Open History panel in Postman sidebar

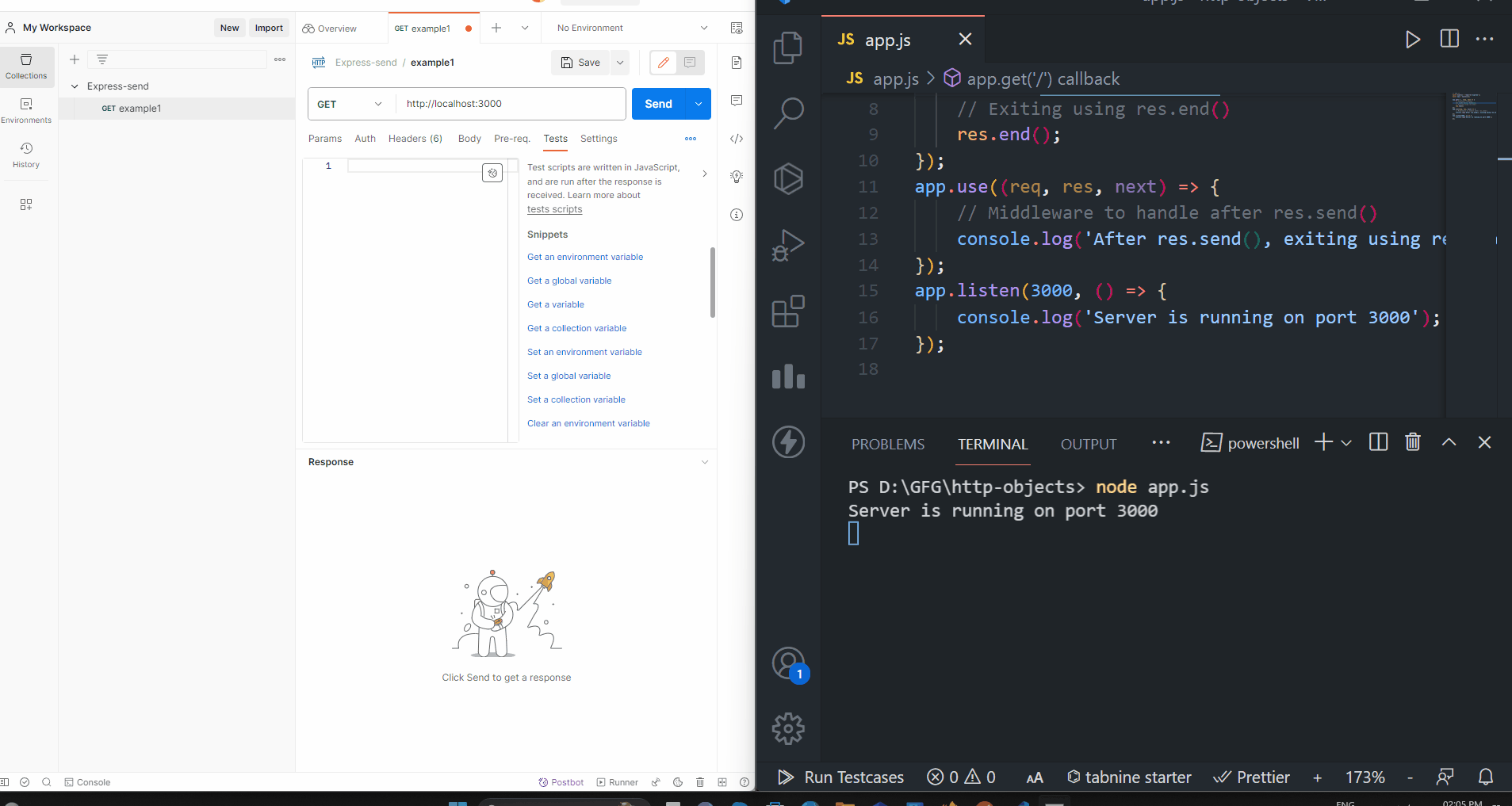click(x=26, y=154)
